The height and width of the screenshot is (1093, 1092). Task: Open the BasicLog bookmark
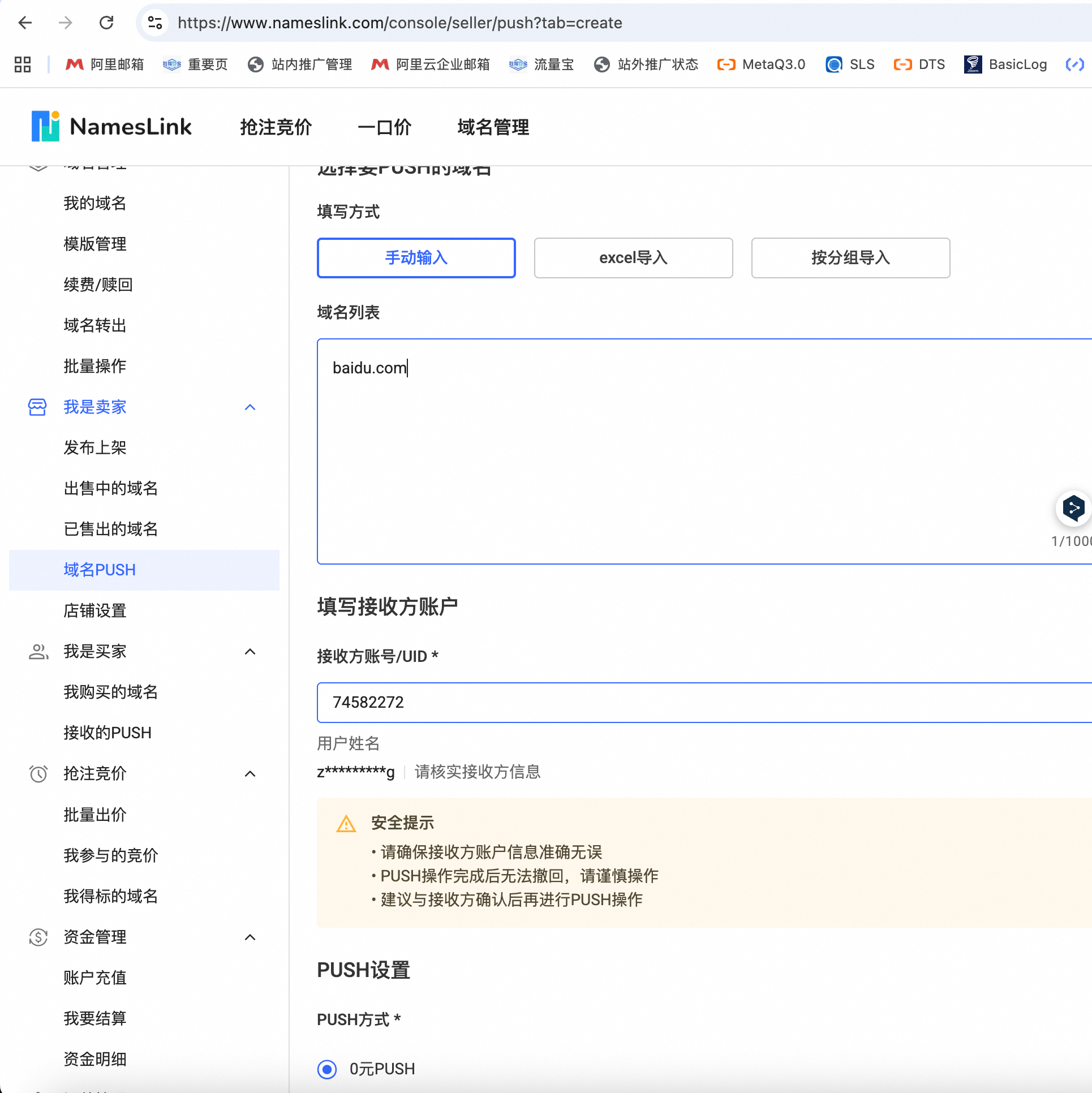tap(1006, 64)
